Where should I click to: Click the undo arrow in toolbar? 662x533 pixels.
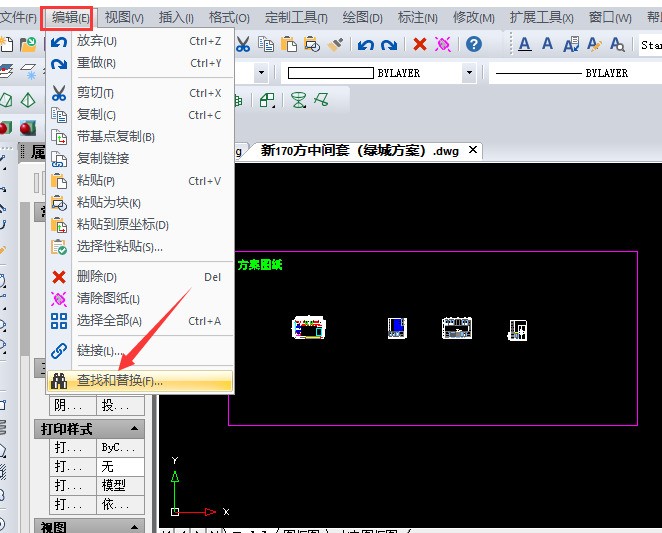pyautogui.click(x=366, y=44)
